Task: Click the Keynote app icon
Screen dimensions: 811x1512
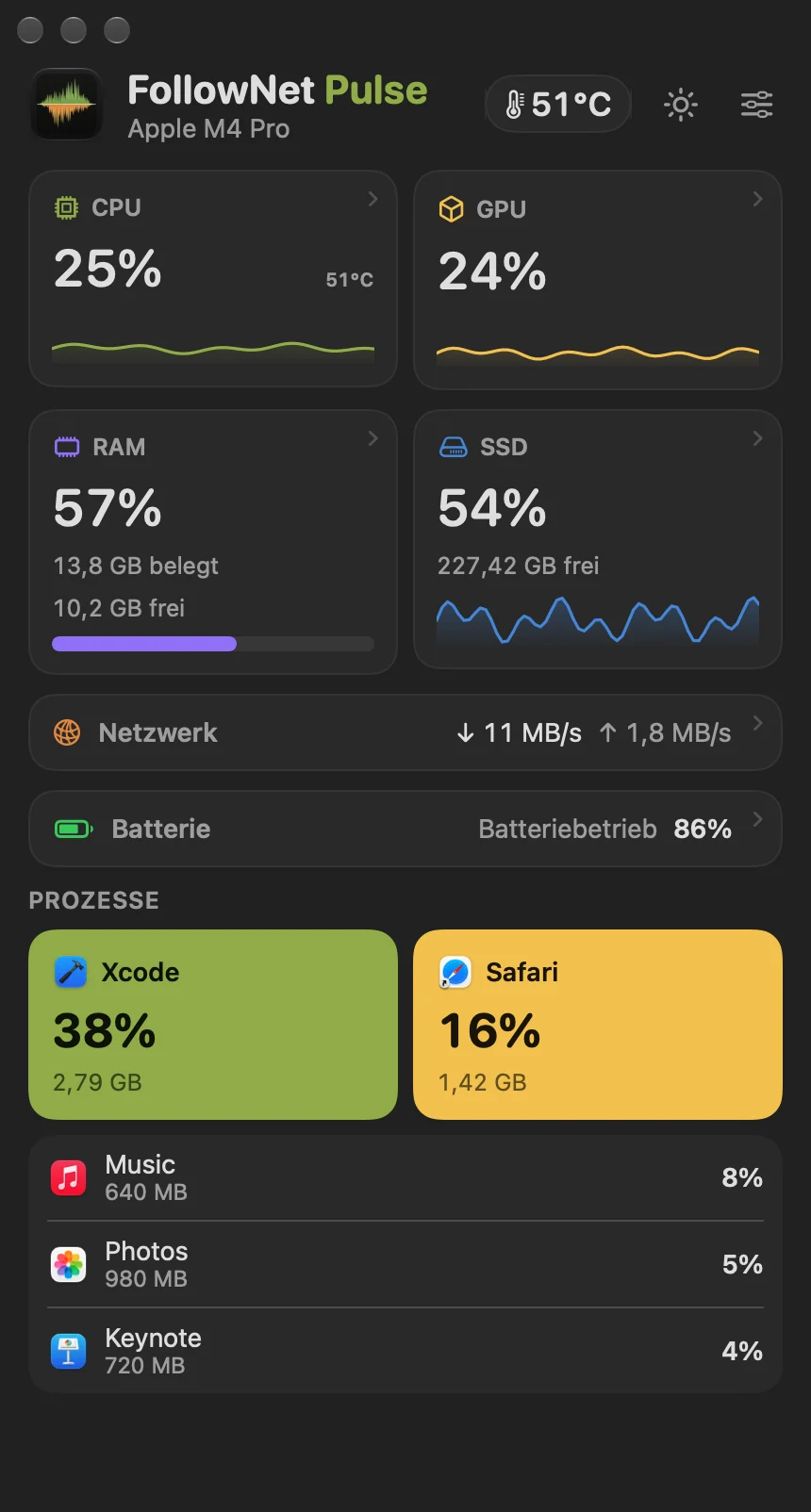Action: coord(68,1351)
